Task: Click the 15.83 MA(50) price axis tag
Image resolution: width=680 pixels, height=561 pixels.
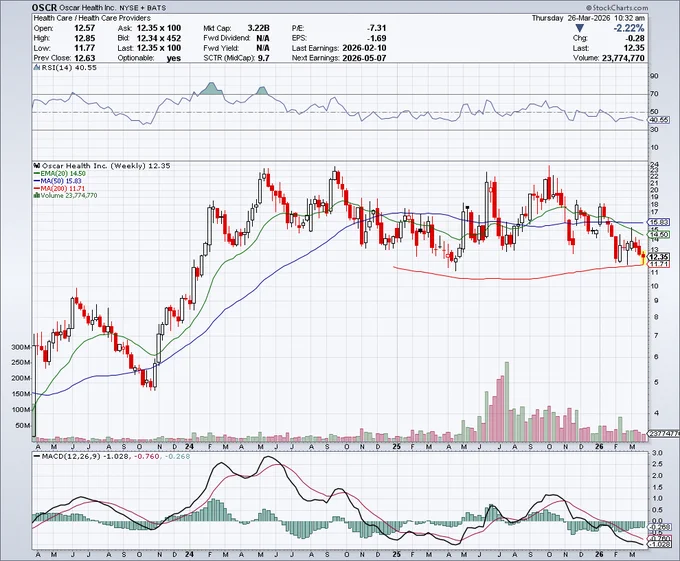Action: [x=660, y=222]
